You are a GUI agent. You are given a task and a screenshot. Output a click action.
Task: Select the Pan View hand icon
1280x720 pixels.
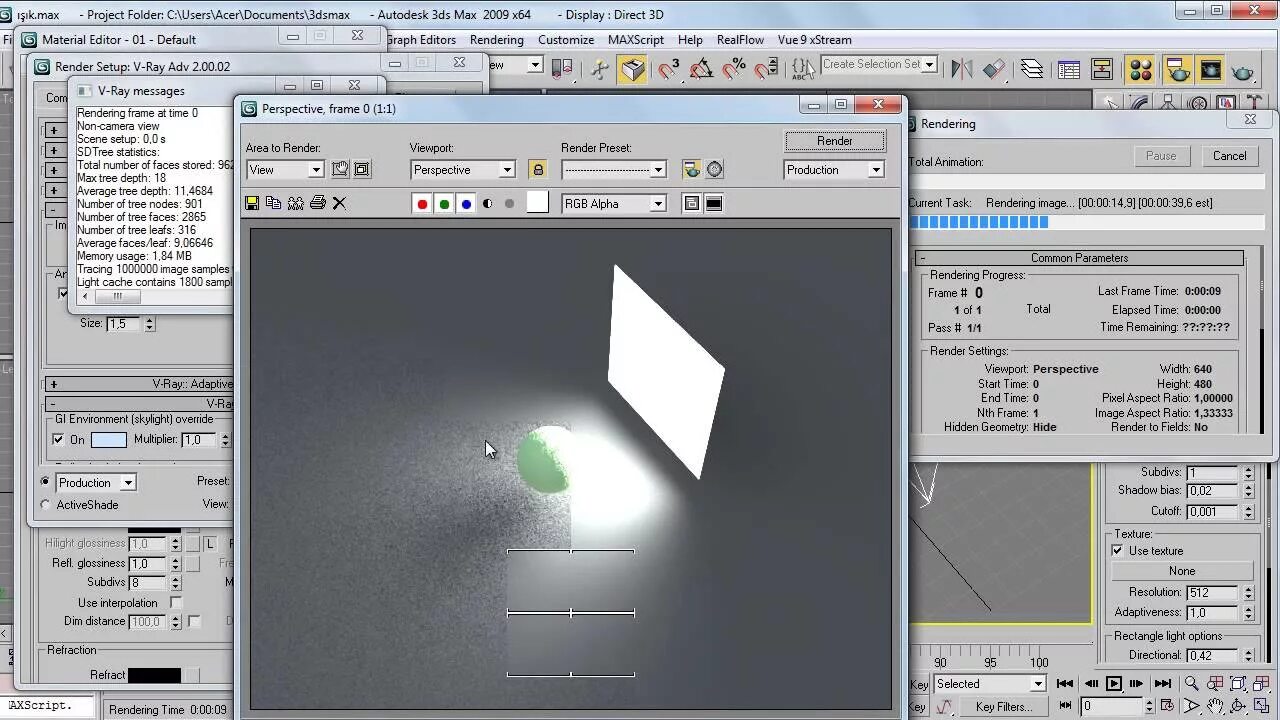(x=1215, y=707)
